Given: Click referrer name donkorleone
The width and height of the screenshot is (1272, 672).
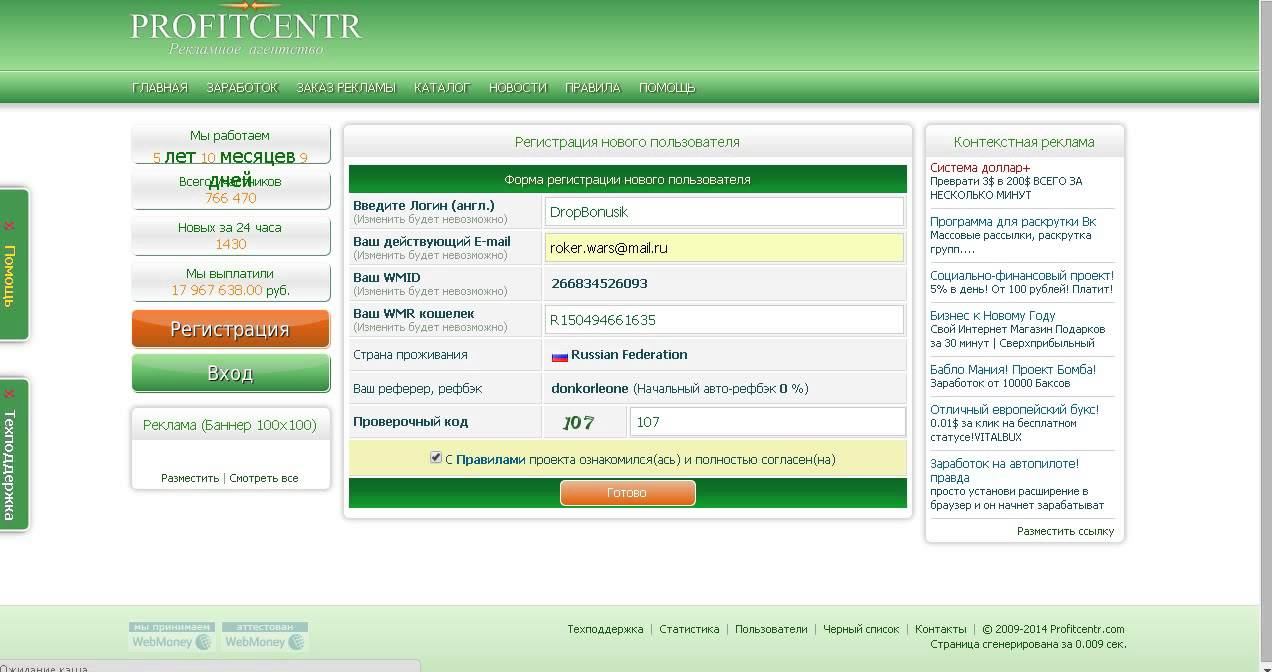Looking at the screenshot, I should point(590,388).
